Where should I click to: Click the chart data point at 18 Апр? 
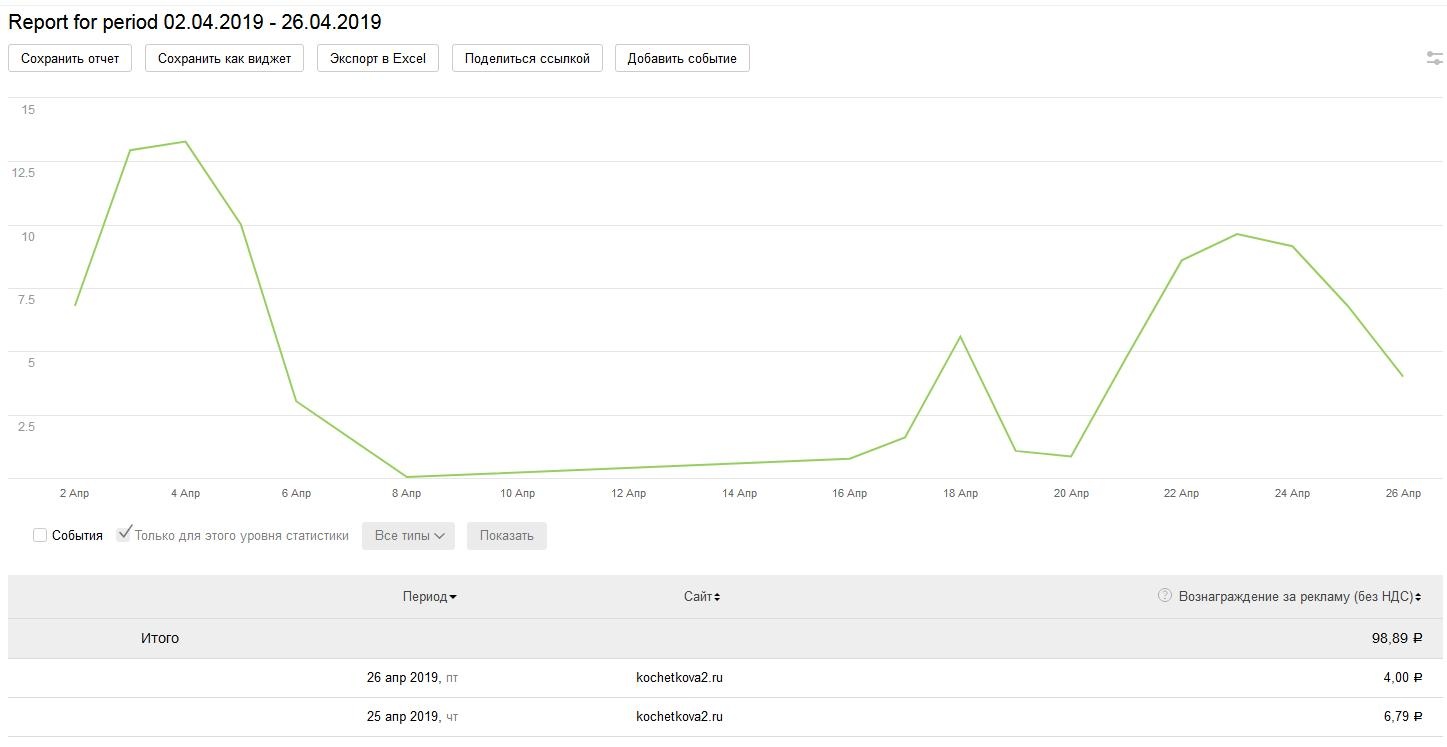tap(960, 336)
